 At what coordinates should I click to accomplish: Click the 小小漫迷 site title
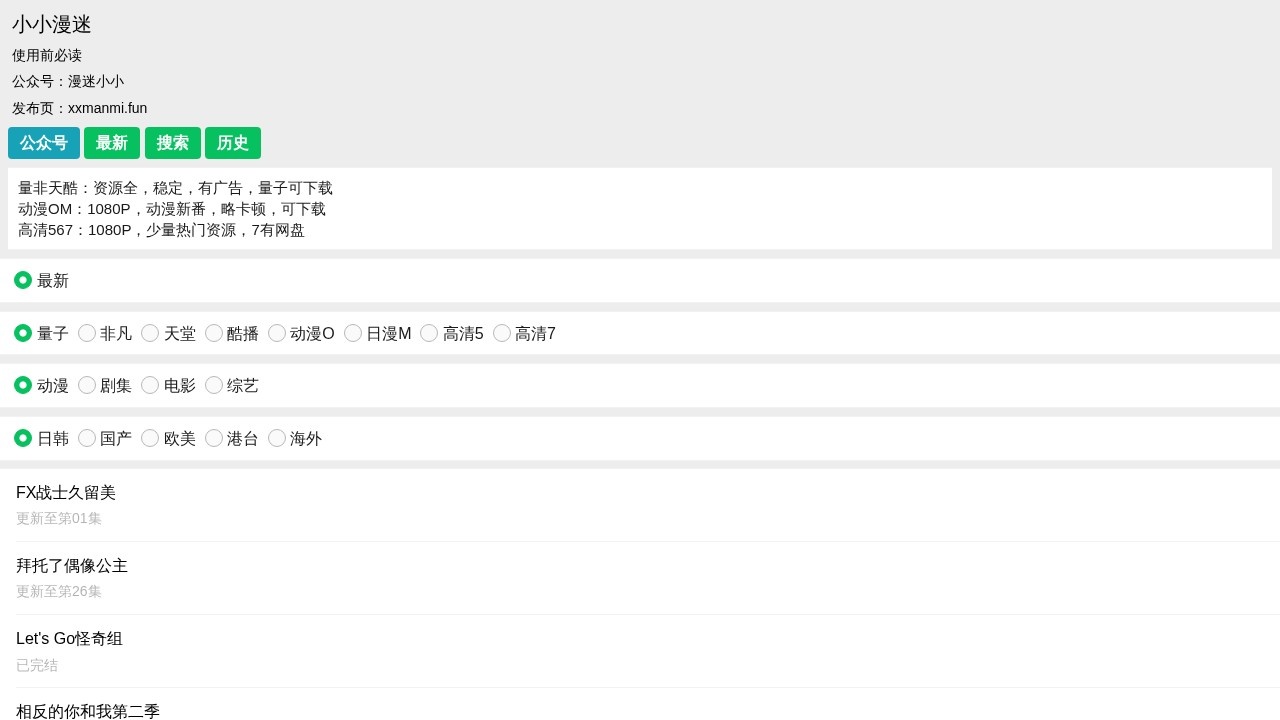(x=52, y=24)
